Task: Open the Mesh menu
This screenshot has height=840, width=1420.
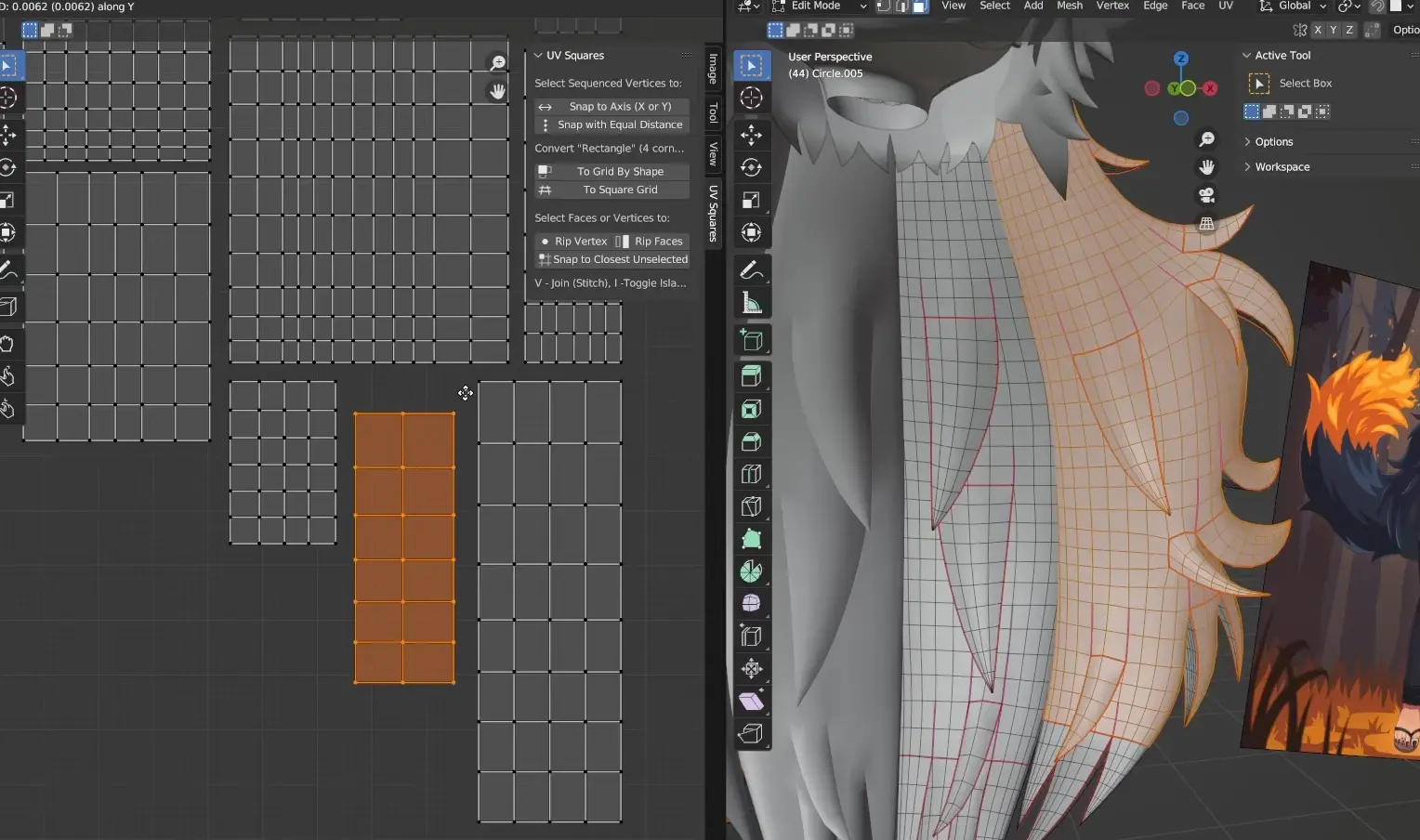Action: (1069, 7)
